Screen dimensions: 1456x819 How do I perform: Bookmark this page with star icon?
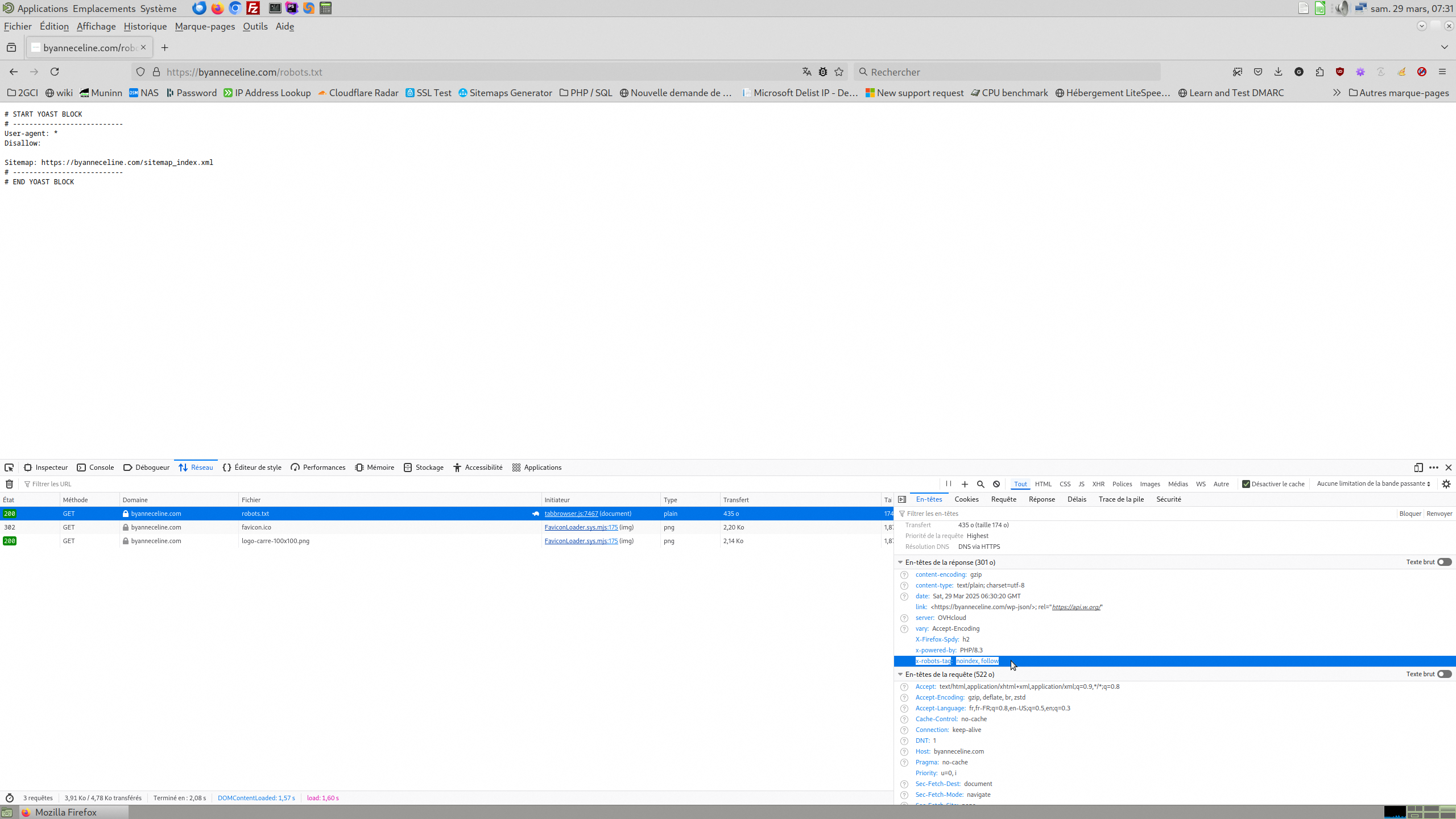coord(839,72)
